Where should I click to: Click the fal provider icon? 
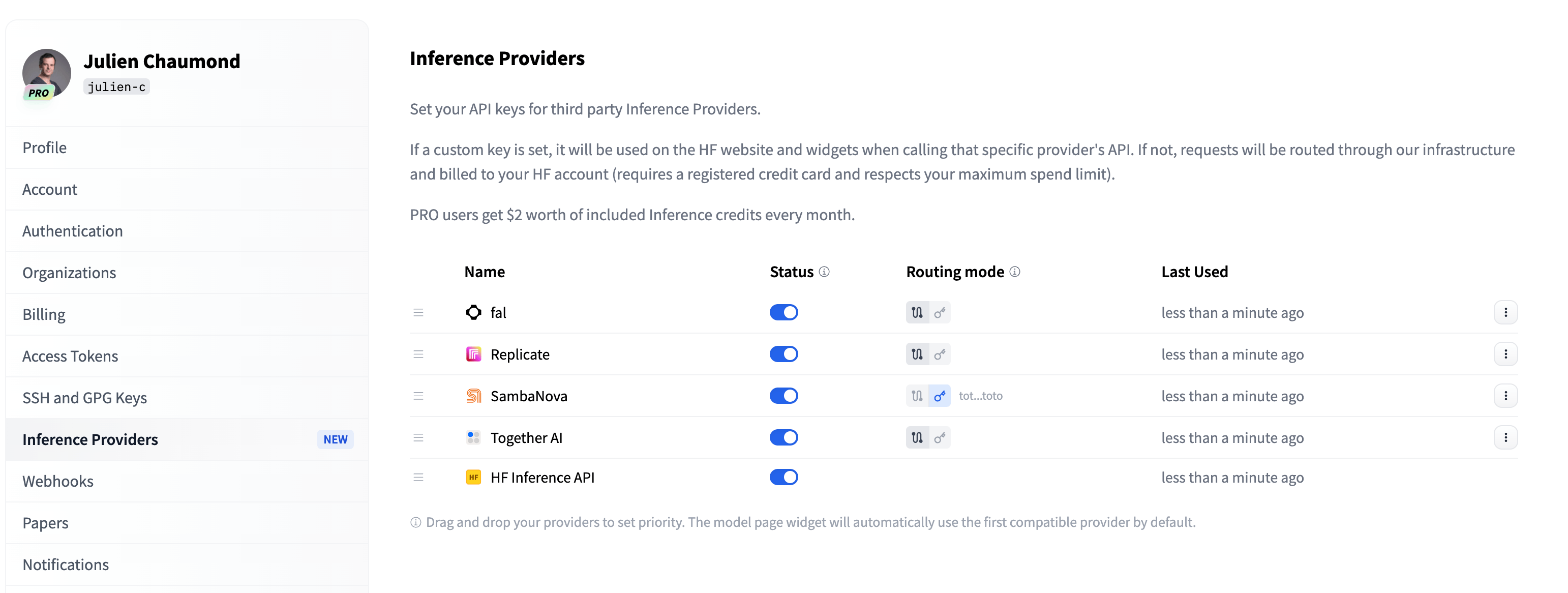click(472, 311)
